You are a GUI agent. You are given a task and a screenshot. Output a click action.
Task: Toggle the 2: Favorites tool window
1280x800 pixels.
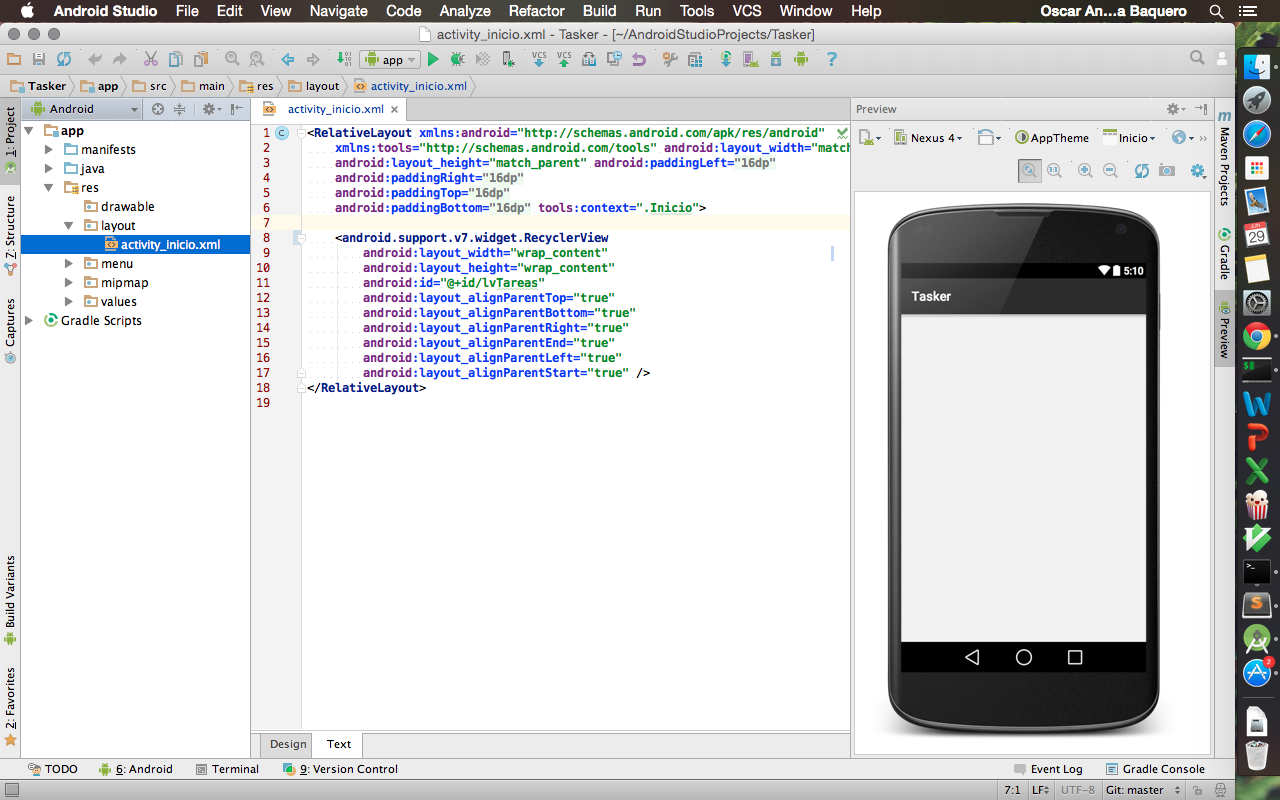(10, 706)
